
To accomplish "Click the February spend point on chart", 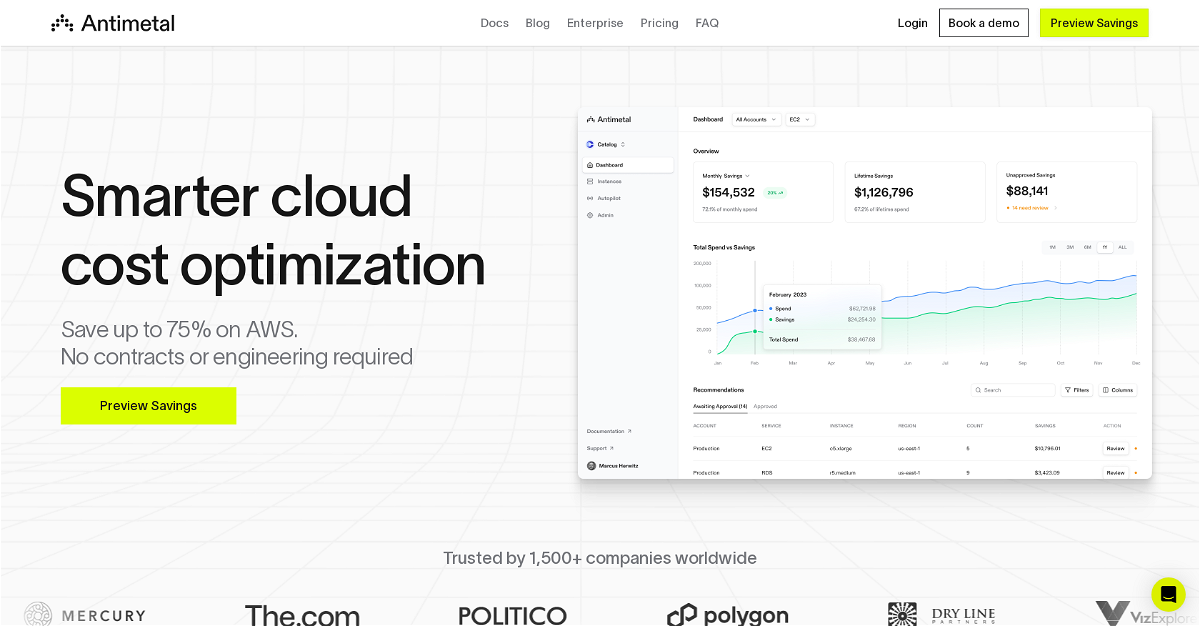I will pyautogui.click(x=755, y=310).
